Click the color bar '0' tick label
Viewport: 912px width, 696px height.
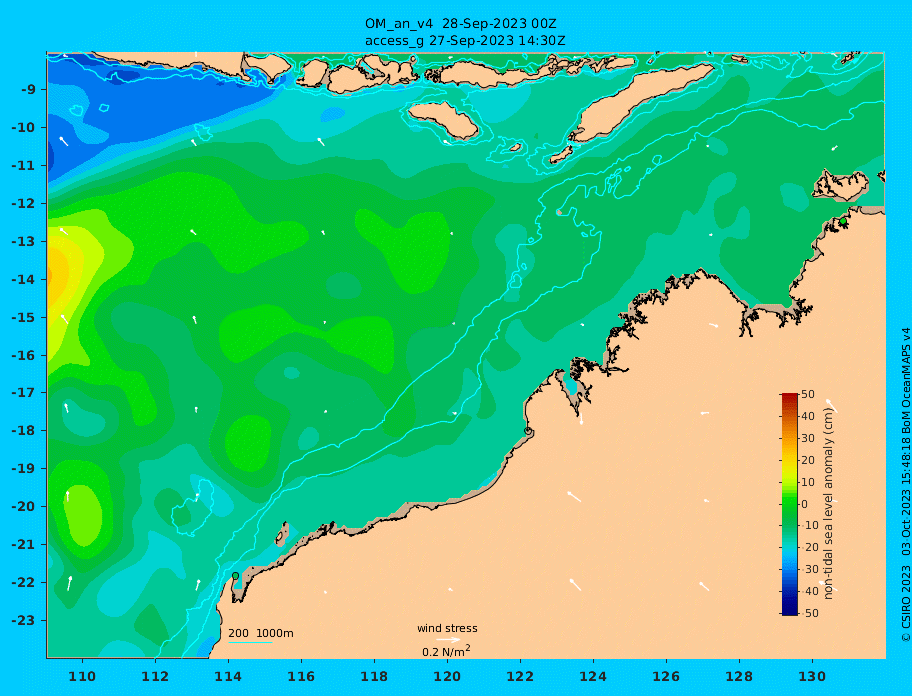coord(804,504)
